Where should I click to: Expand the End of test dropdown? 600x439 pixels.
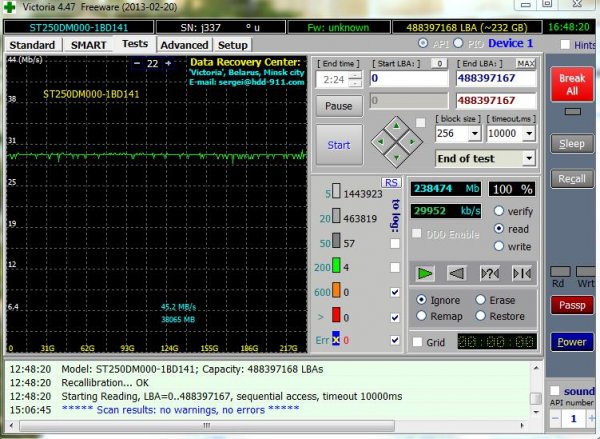click(x=529, y=158)
